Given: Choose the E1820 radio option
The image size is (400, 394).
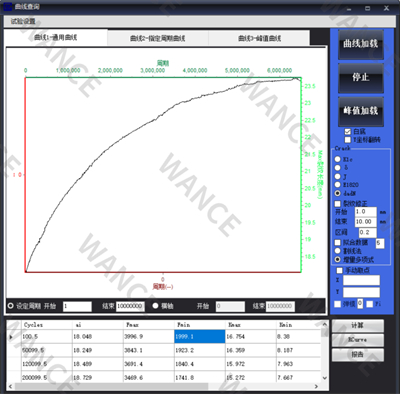Looking at the screenshot, I should coord(338,185).
